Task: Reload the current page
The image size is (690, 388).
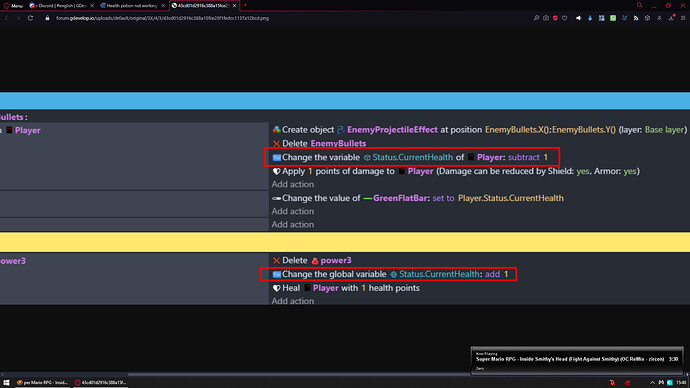Action: pyautogui.click(x=30, y=18)
